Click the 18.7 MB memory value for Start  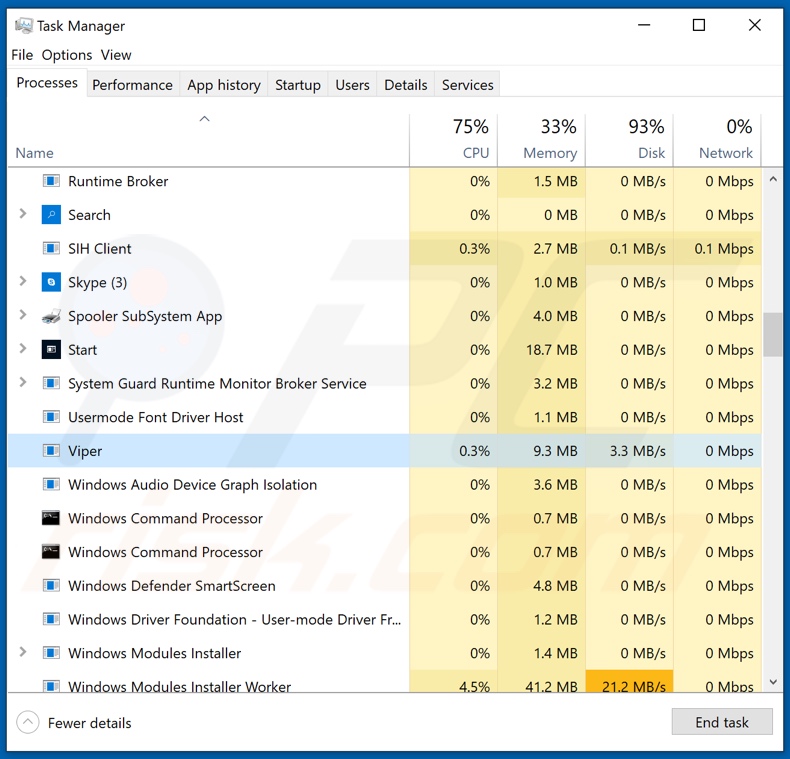(x=552, y=349)
